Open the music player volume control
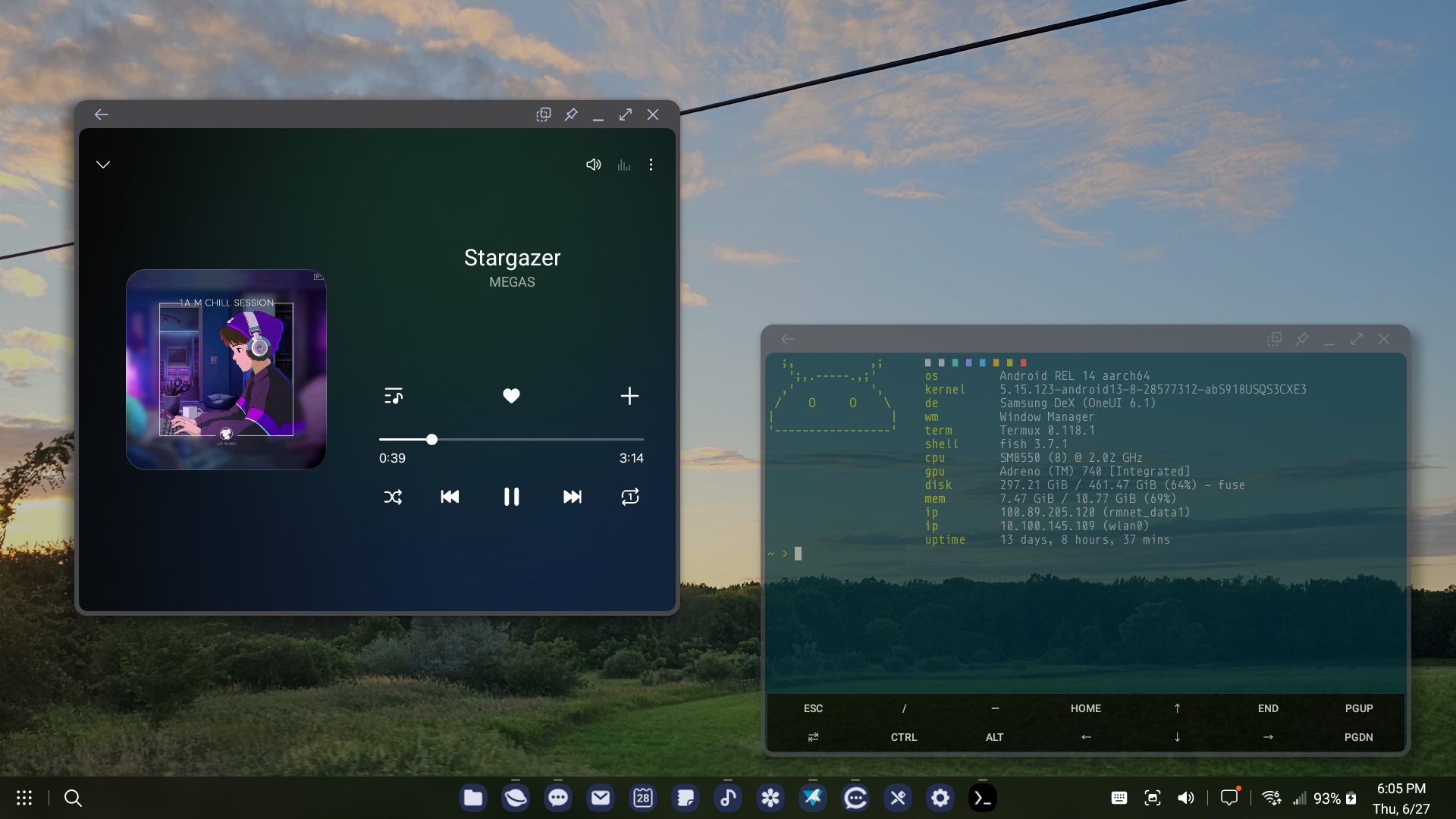This screenshot has height=819, width=1456. [593, 165]
